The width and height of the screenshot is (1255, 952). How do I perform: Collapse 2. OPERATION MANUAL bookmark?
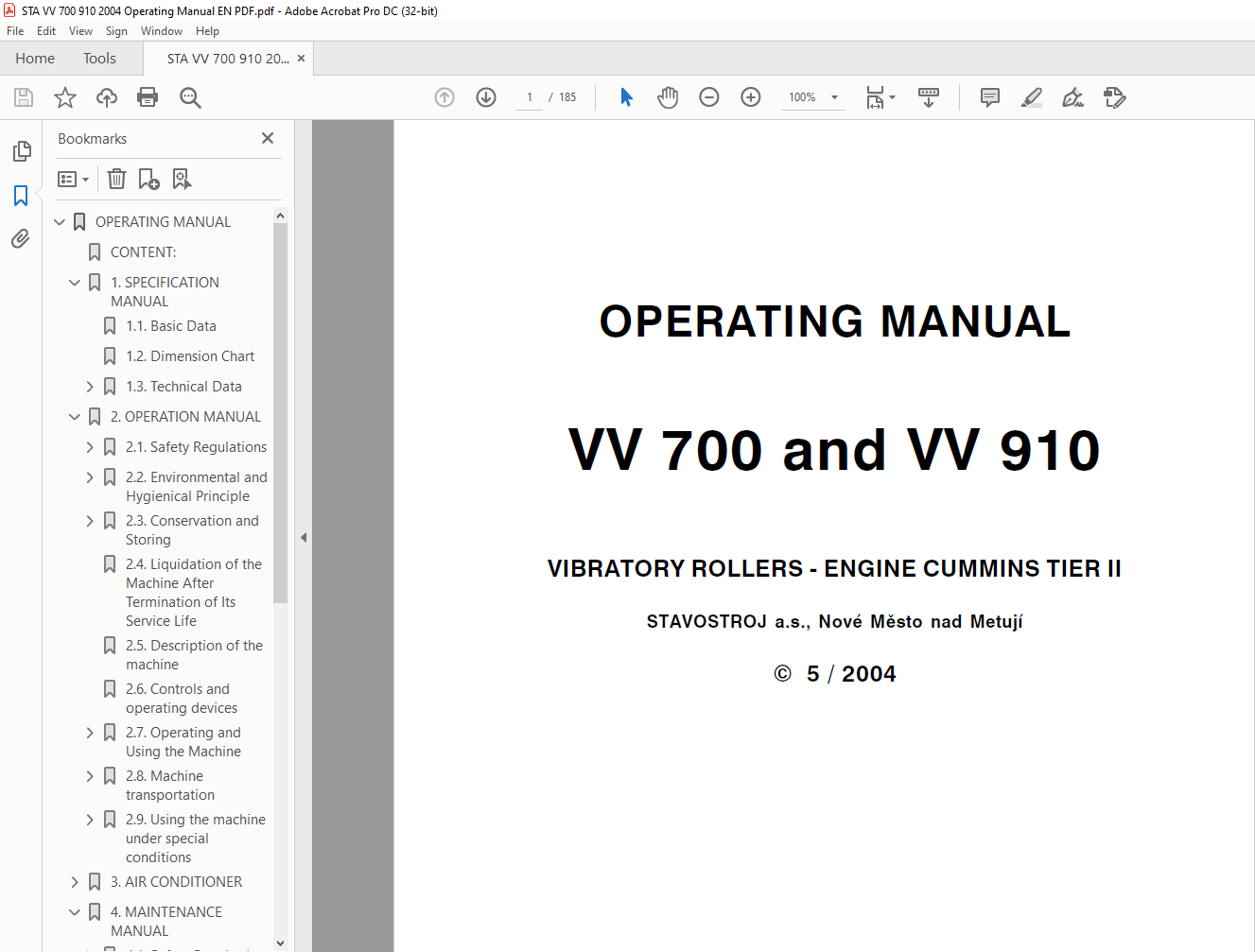pos(75,417)
